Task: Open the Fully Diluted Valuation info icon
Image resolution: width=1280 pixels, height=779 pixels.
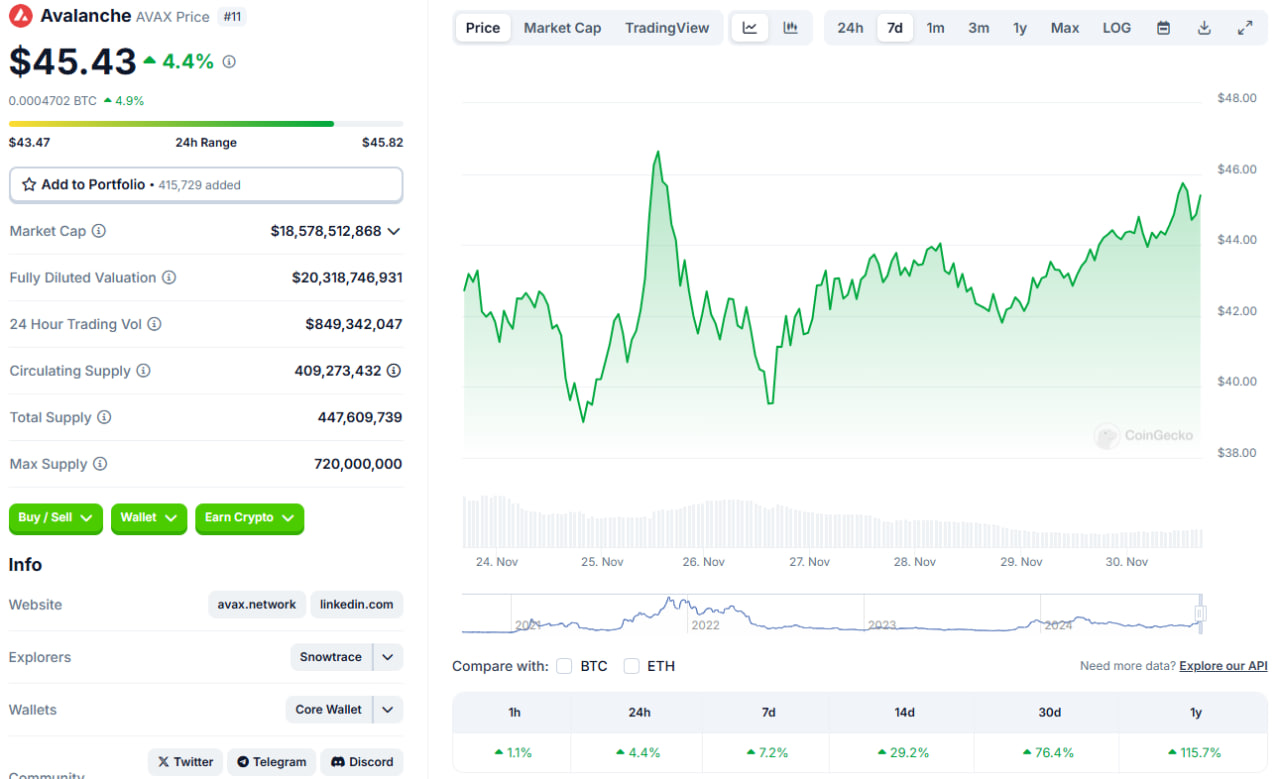Action: tap(169, 277)
